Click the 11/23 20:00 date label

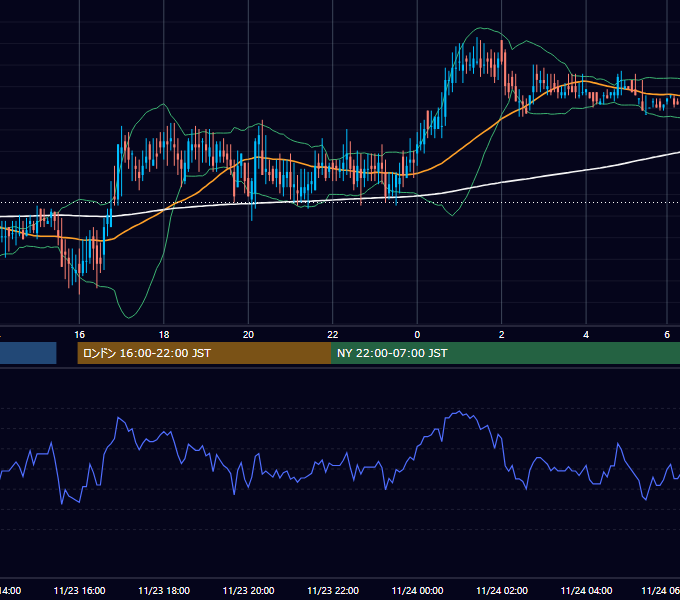click(248, 590)
